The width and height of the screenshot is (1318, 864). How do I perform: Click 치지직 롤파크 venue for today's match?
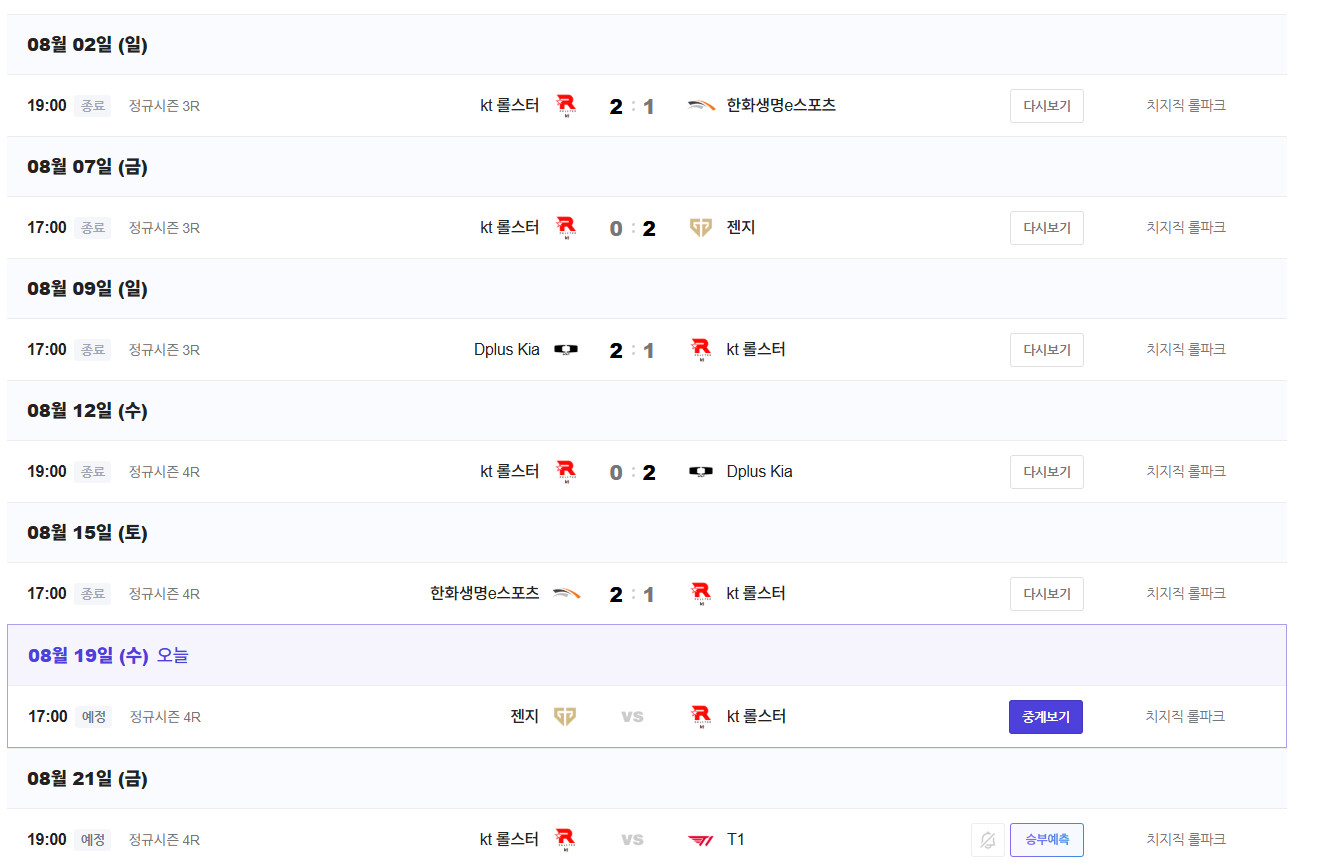[x=1186, y=716]
